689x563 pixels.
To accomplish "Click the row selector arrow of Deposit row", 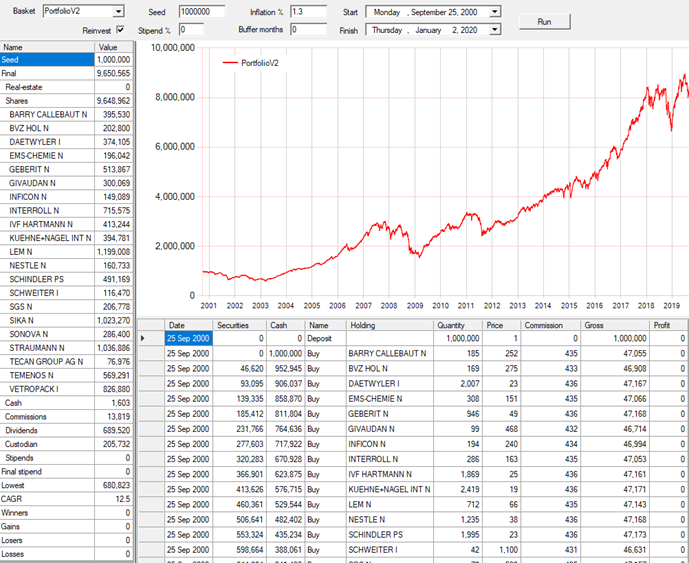I will tap(151, 338).
